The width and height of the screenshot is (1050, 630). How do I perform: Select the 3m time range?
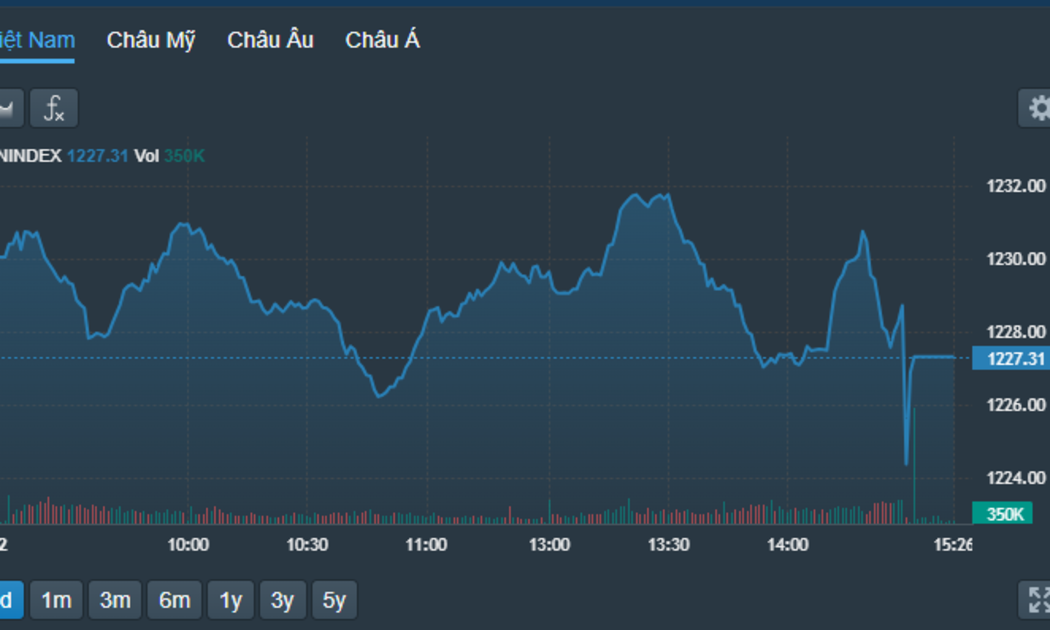[115, 600]
